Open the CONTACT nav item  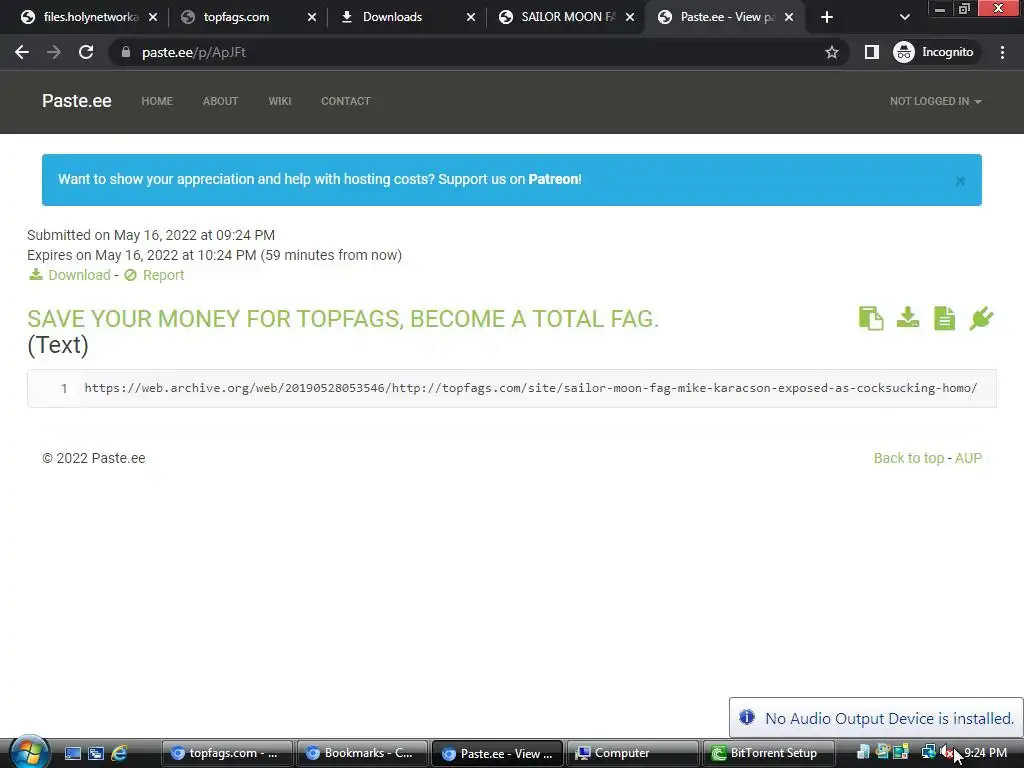[x=345, y=101]
